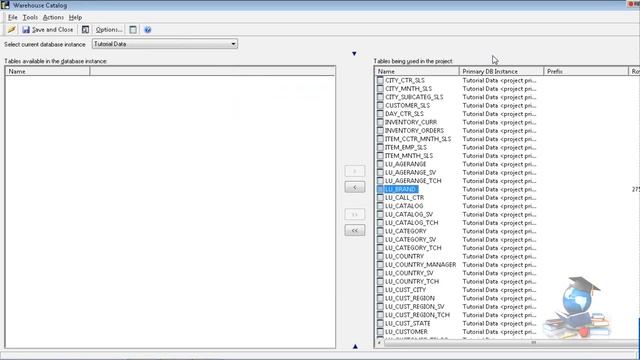Click the single-arrow add (>) button
Viewport: 640px width, 360px height.
355,171
